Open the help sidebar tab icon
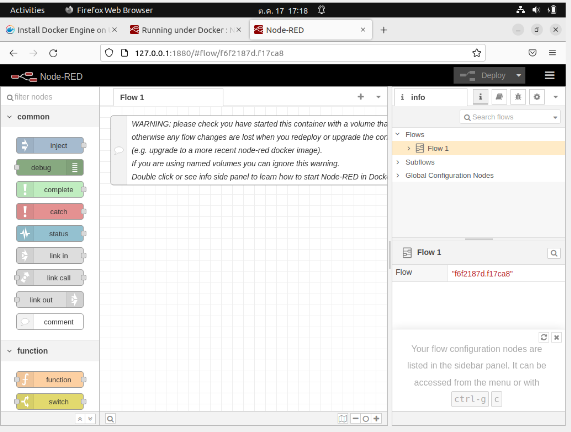The width and height of the screenshot is (571, 432). click(499, 97)
